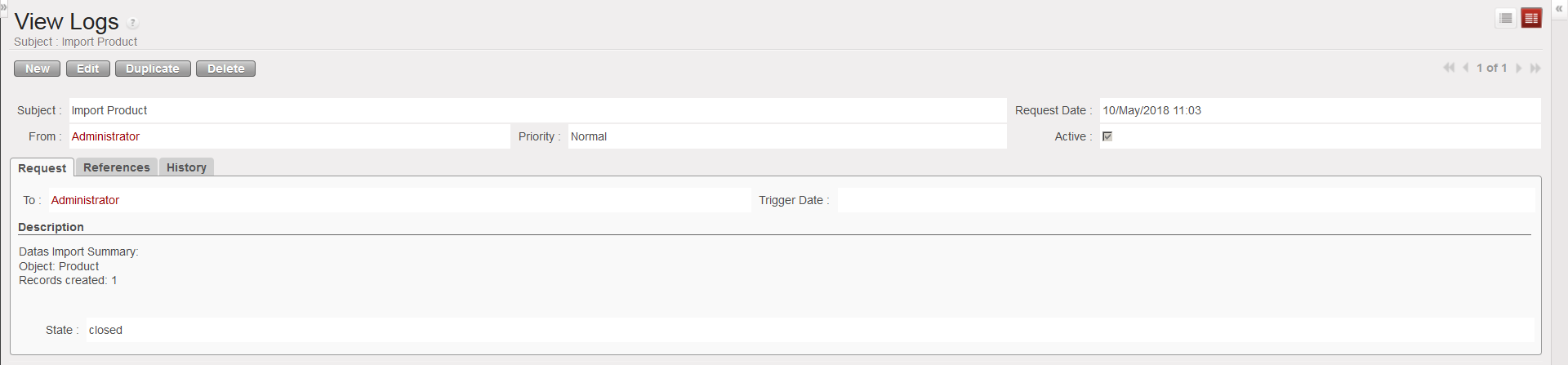Click the New button
The height and width of the screenshot is (365, 1568).
37,69
